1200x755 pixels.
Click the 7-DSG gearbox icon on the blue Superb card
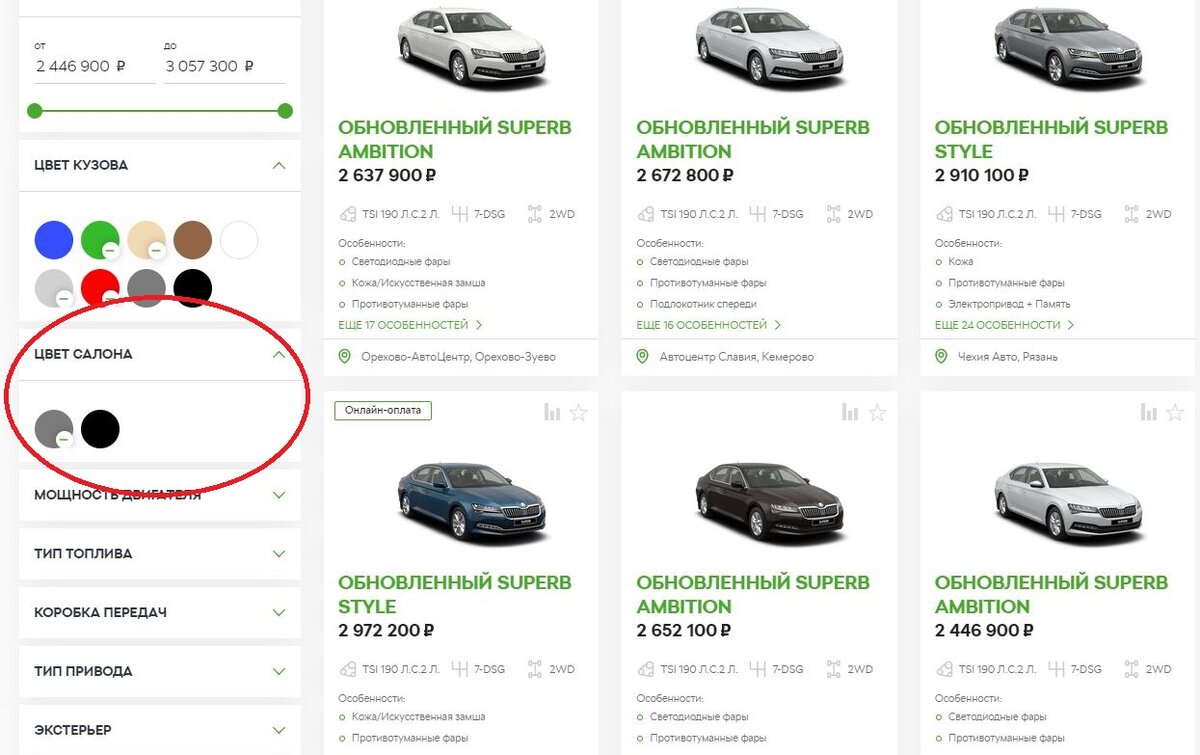[x=458, y=668]
